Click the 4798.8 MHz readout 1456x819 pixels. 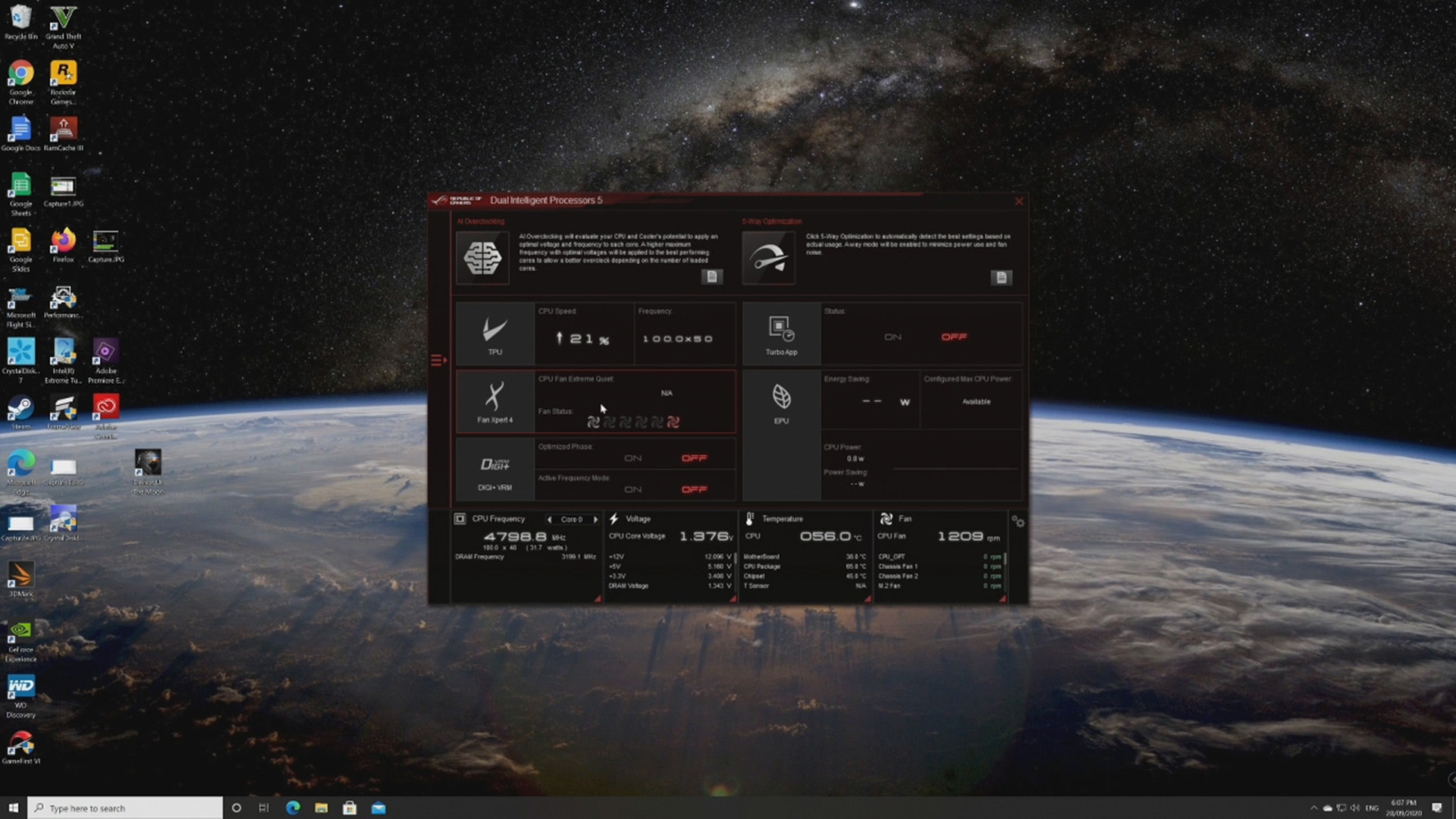525,537
